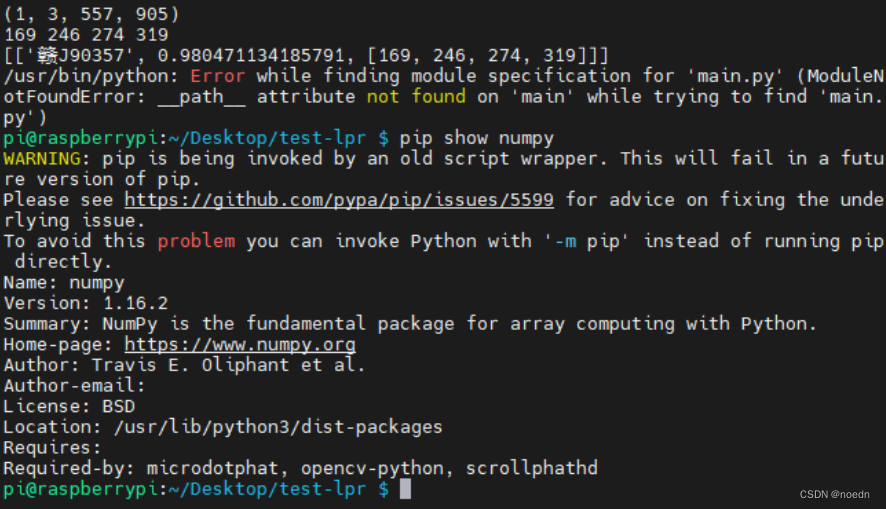Click the 'Name: numpy' line
This screenshot has height=509, width=886.
pos(64,282)
